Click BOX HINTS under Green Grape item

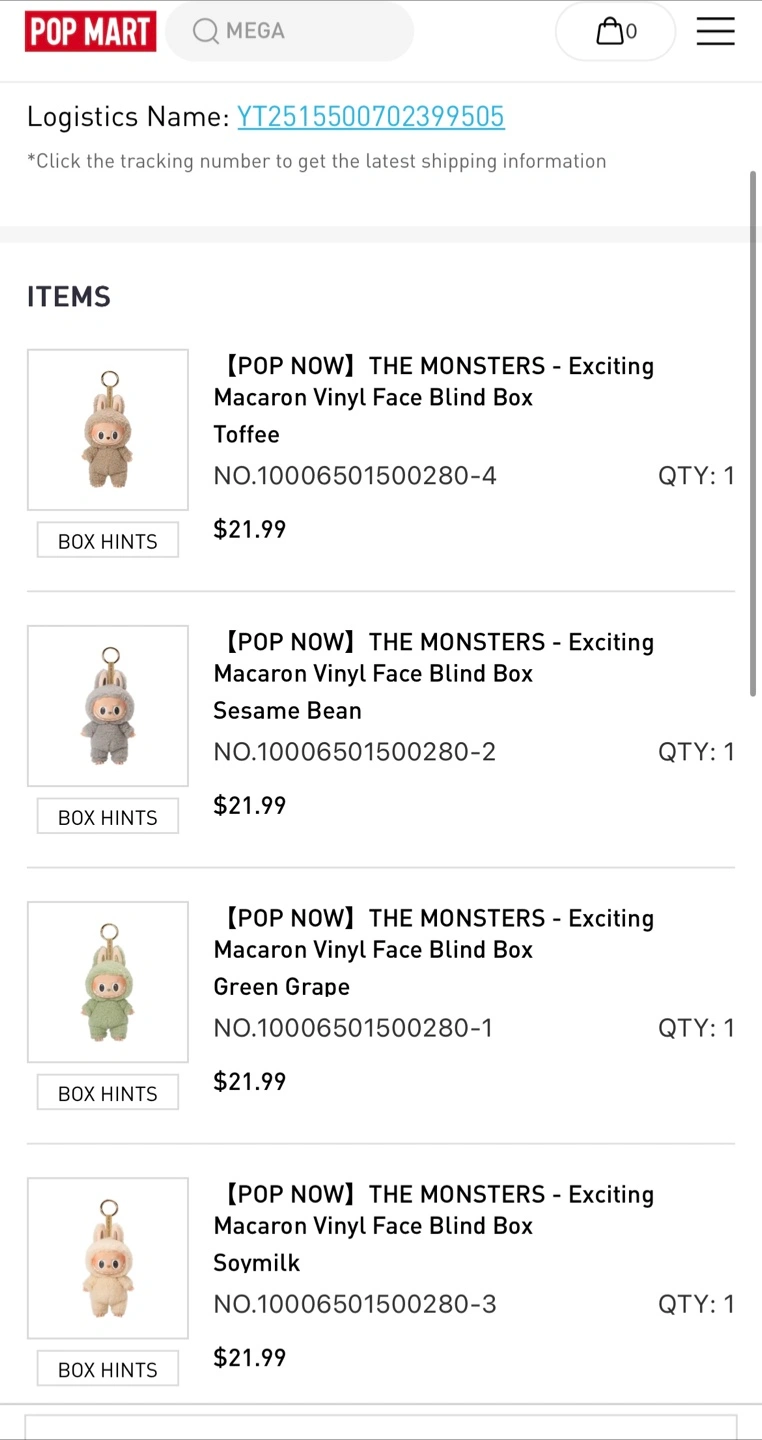click(x=108, y=1093)
